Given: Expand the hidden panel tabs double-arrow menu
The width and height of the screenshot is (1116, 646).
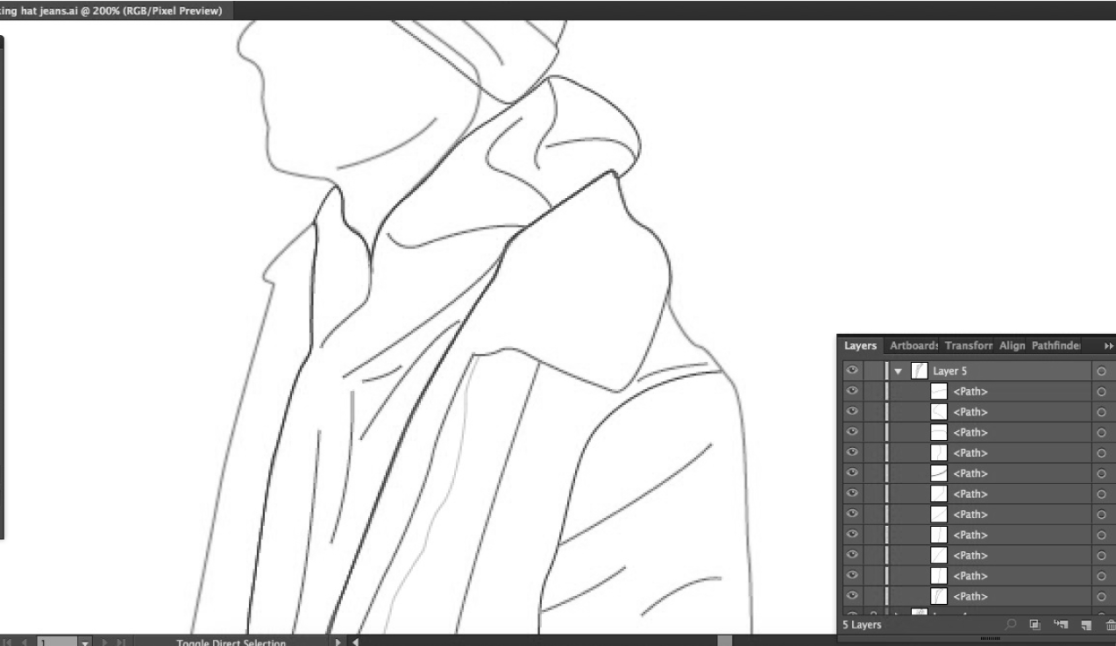Looking at the screenshot, I should [x=1107, y=345].
